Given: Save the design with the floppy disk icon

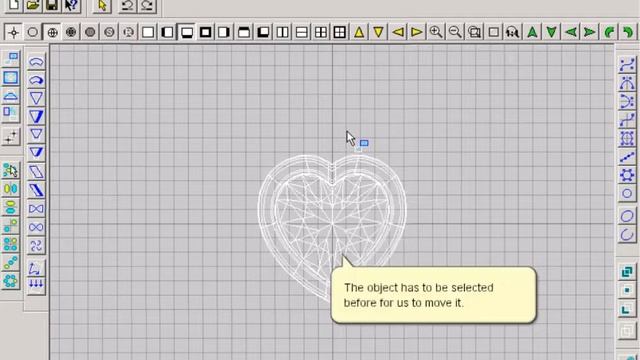Looking at the screenshot, I should (52, 5).
